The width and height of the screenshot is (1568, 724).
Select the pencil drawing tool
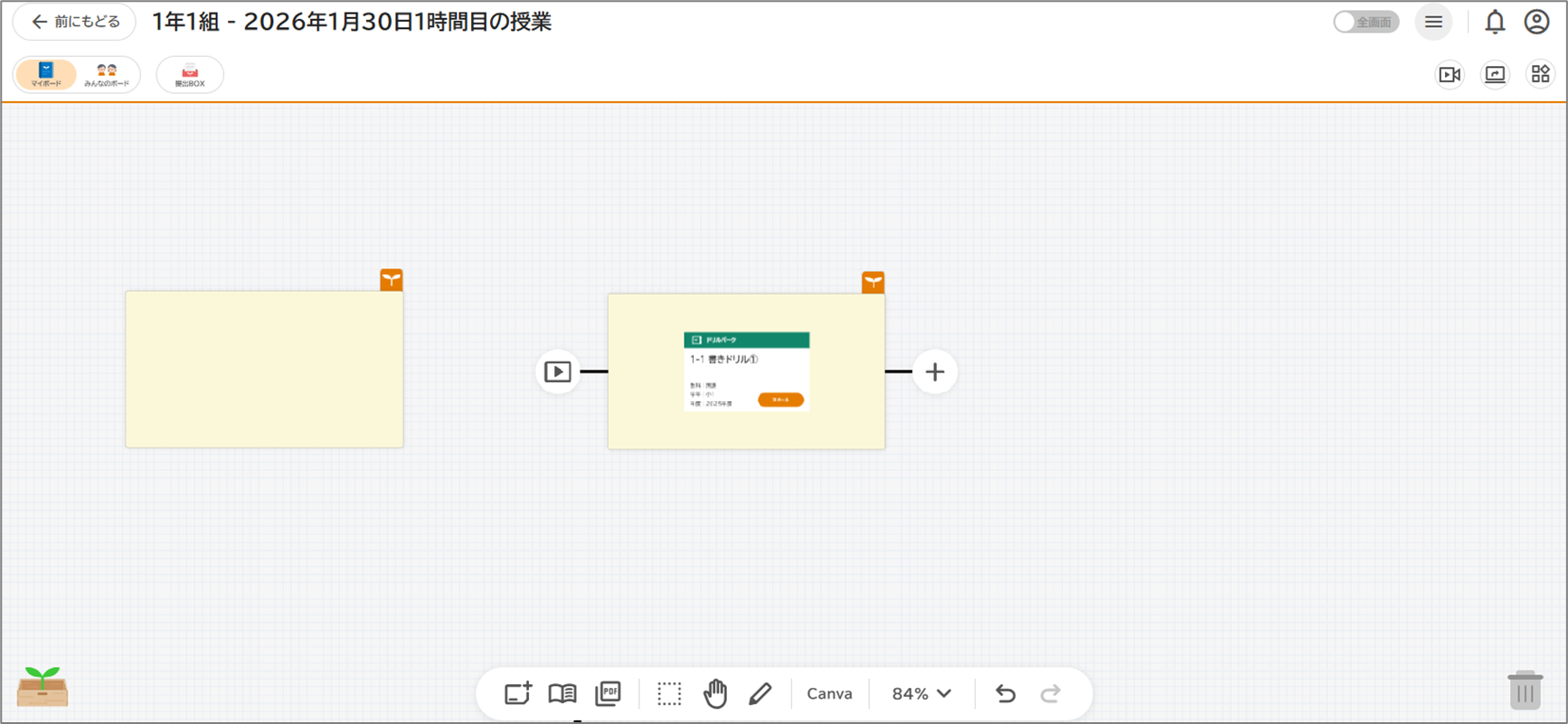coord(760,693)
